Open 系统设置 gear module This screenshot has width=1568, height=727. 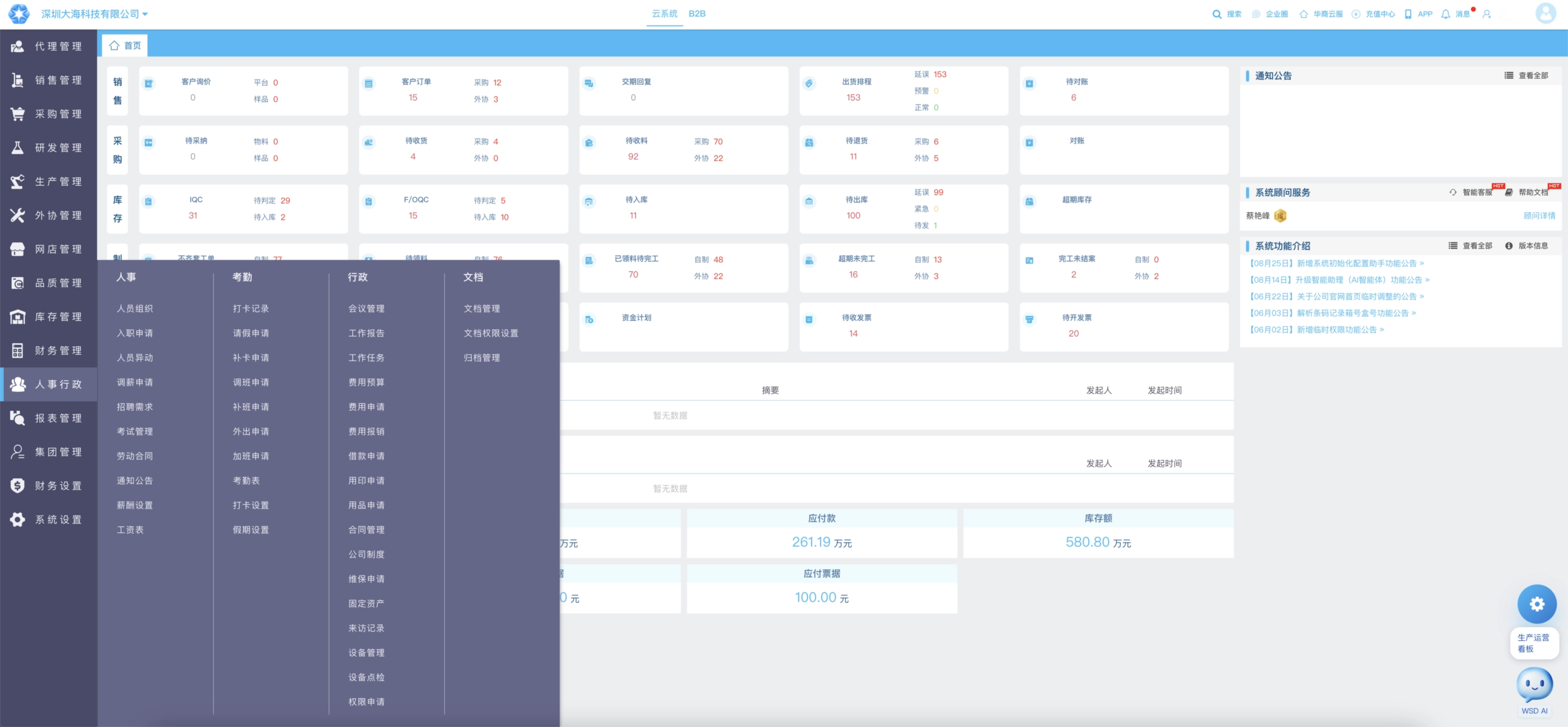point(49,519)
